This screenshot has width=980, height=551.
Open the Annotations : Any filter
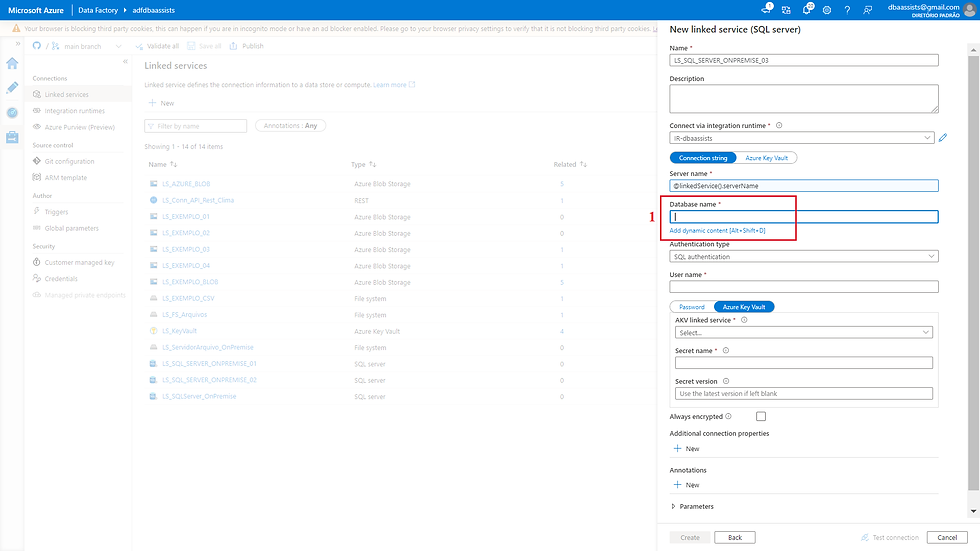coord(291,126)
